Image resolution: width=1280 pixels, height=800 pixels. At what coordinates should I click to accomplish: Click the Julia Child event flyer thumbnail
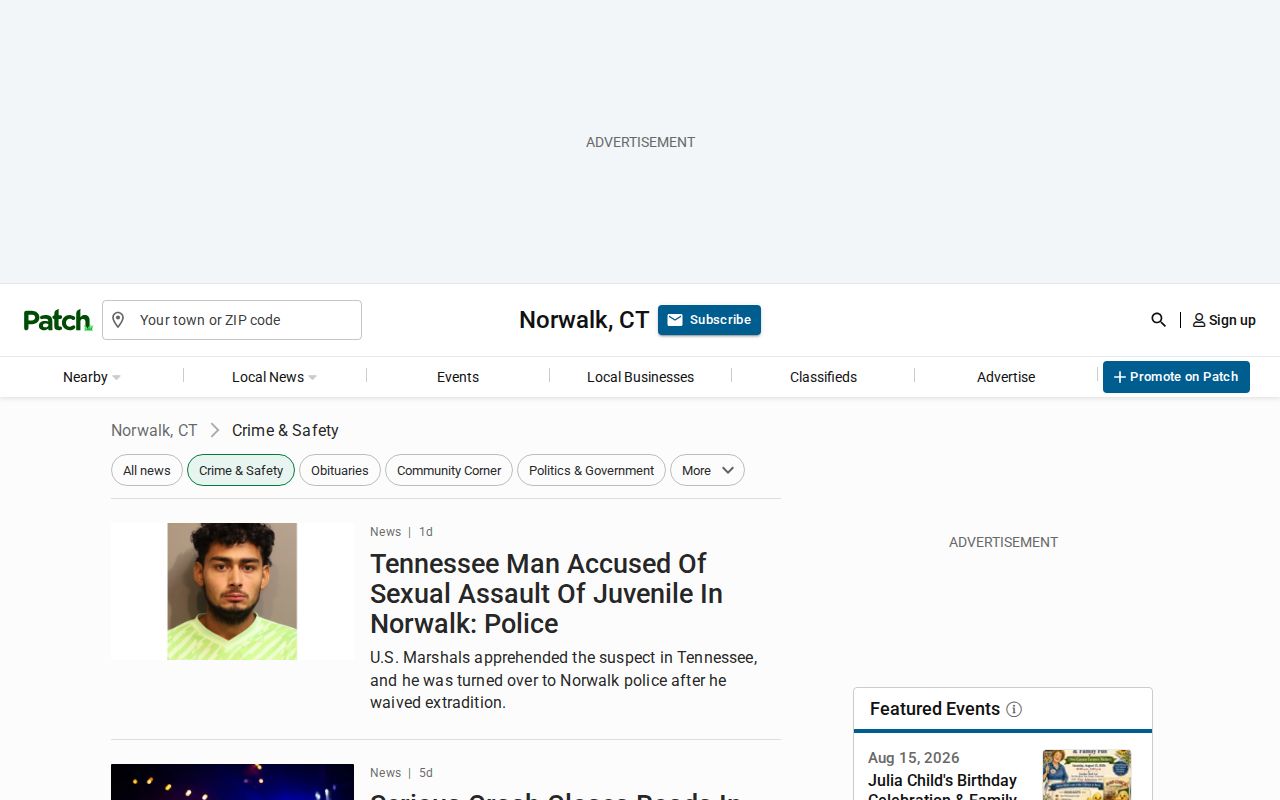(1087, 775)
